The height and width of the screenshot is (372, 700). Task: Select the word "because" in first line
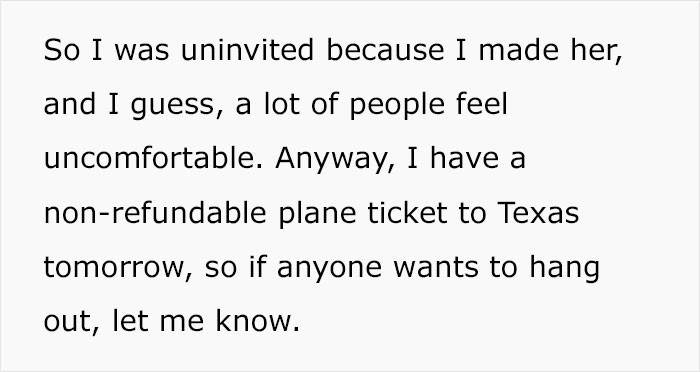(x=385, y=50)
